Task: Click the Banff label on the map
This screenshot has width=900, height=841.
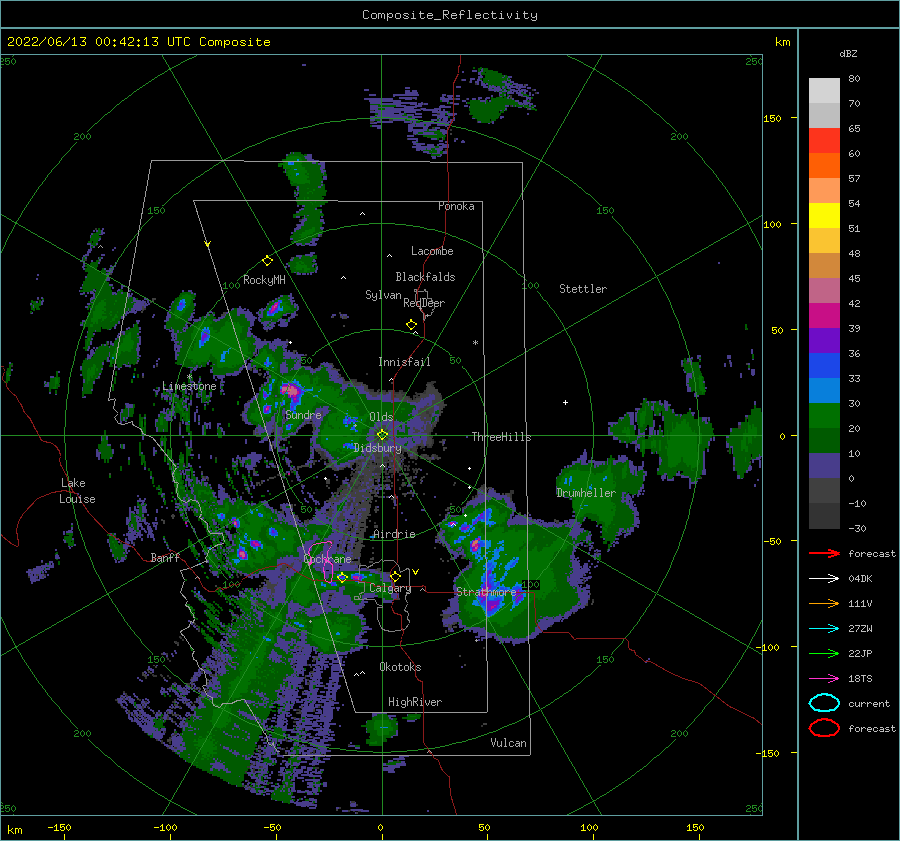Action: pyautogui.click(x=165, y=557)
